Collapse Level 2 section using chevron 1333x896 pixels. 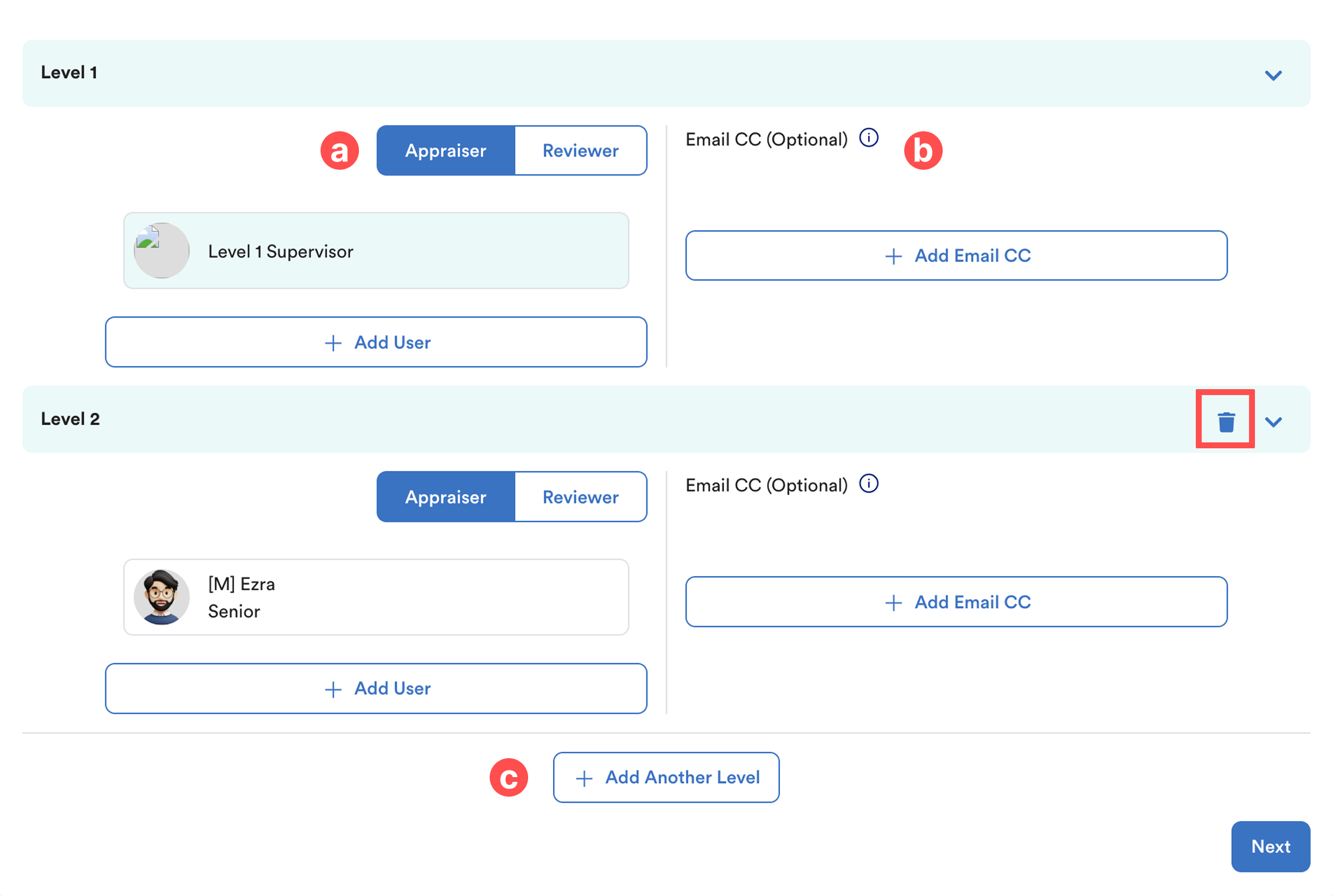[1273, 422]
